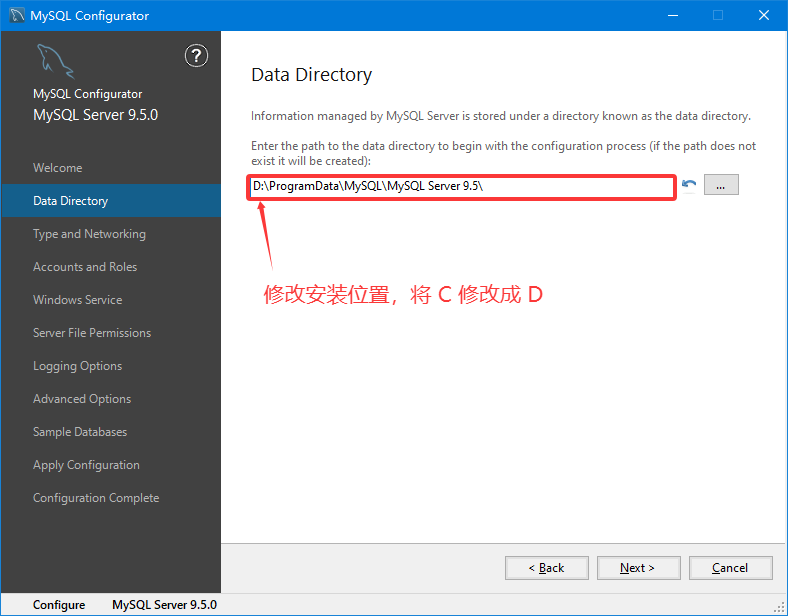Minimize the MySQL Configurator window
The image size is (788, 616).
[x=673, y=15]
